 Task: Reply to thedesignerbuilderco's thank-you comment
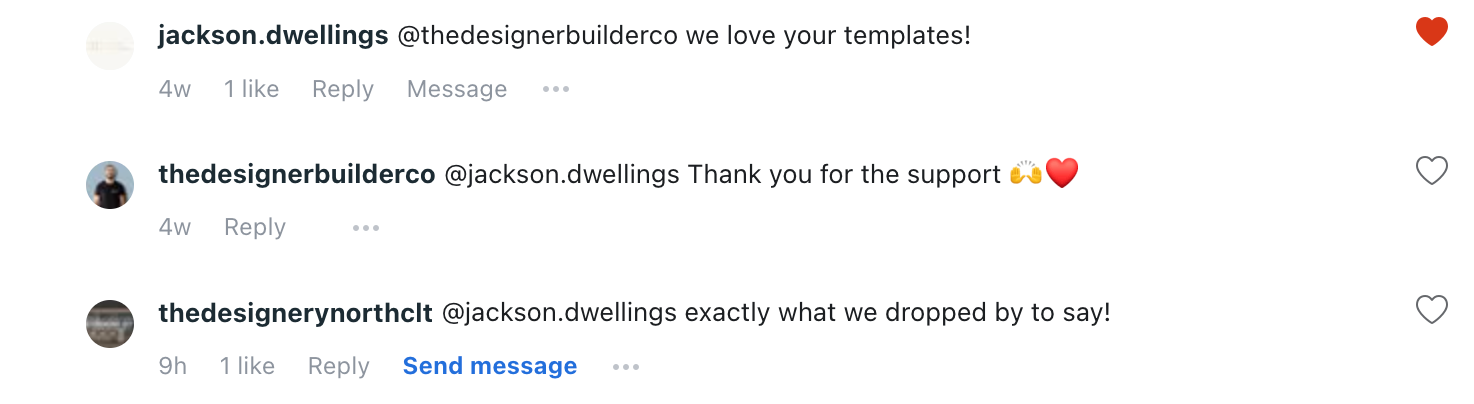[x=255, y=228]
